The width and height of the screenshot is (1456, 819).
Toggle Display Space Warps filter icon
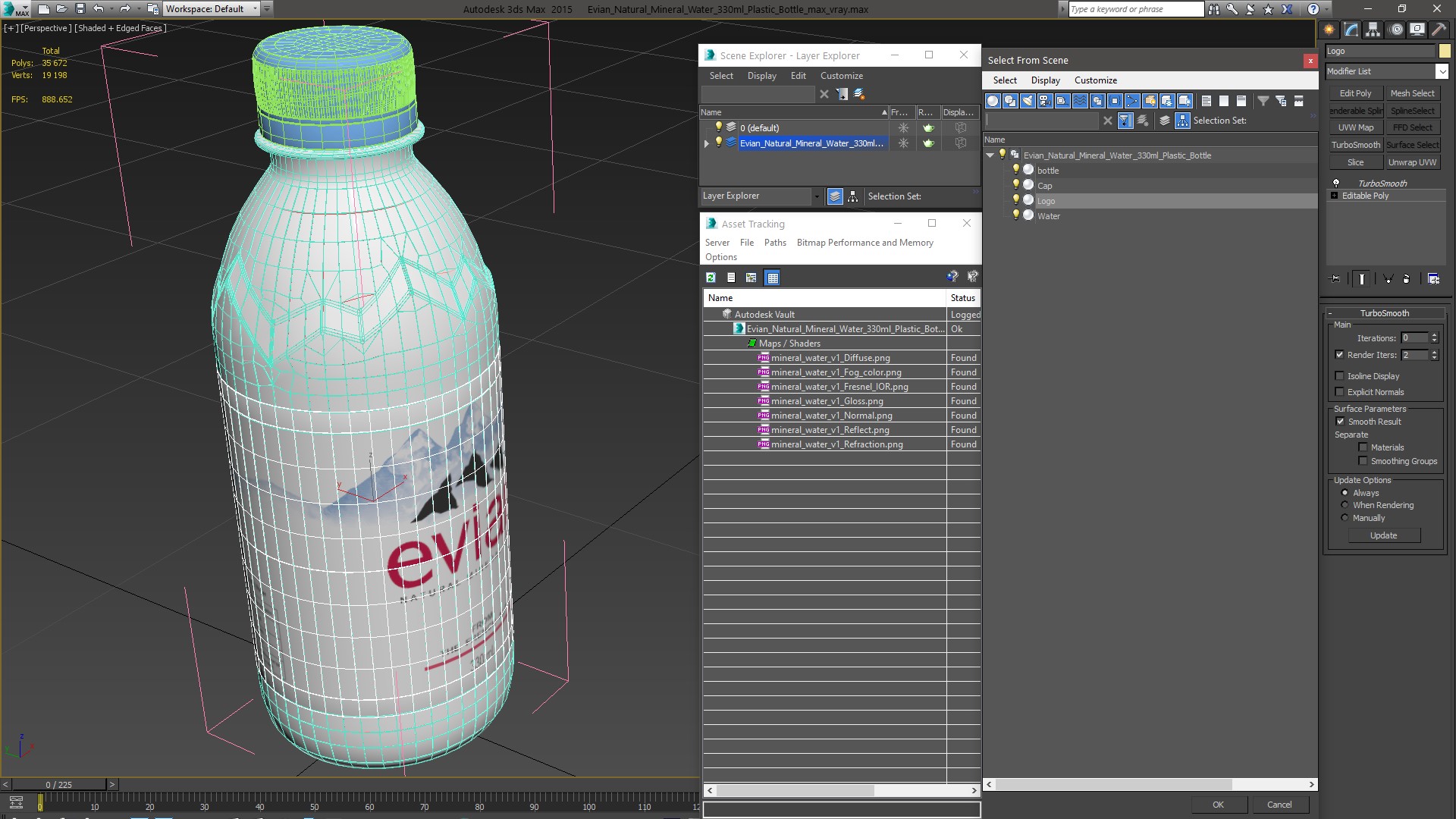click(1080, 101)
